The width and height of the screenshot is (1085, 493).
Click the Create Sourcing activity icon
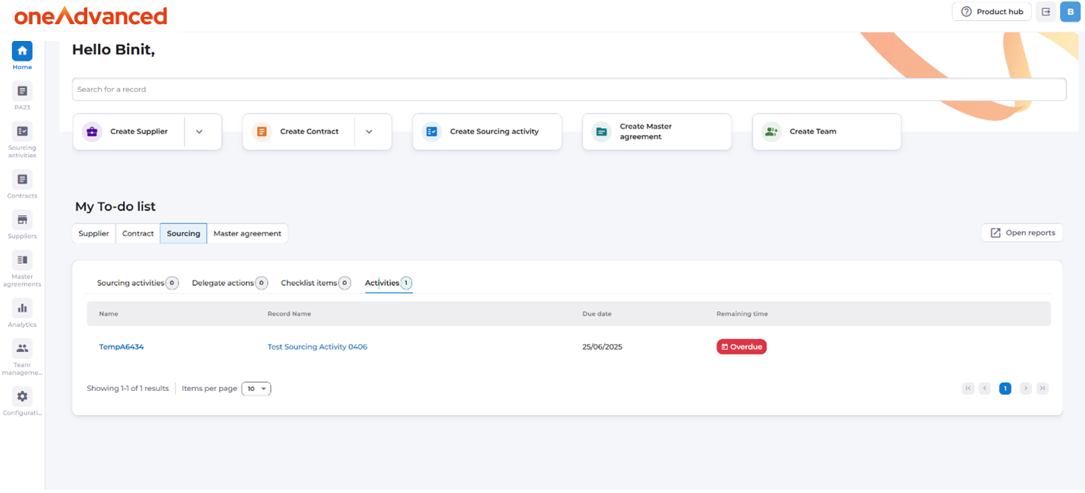click(432, 132)
